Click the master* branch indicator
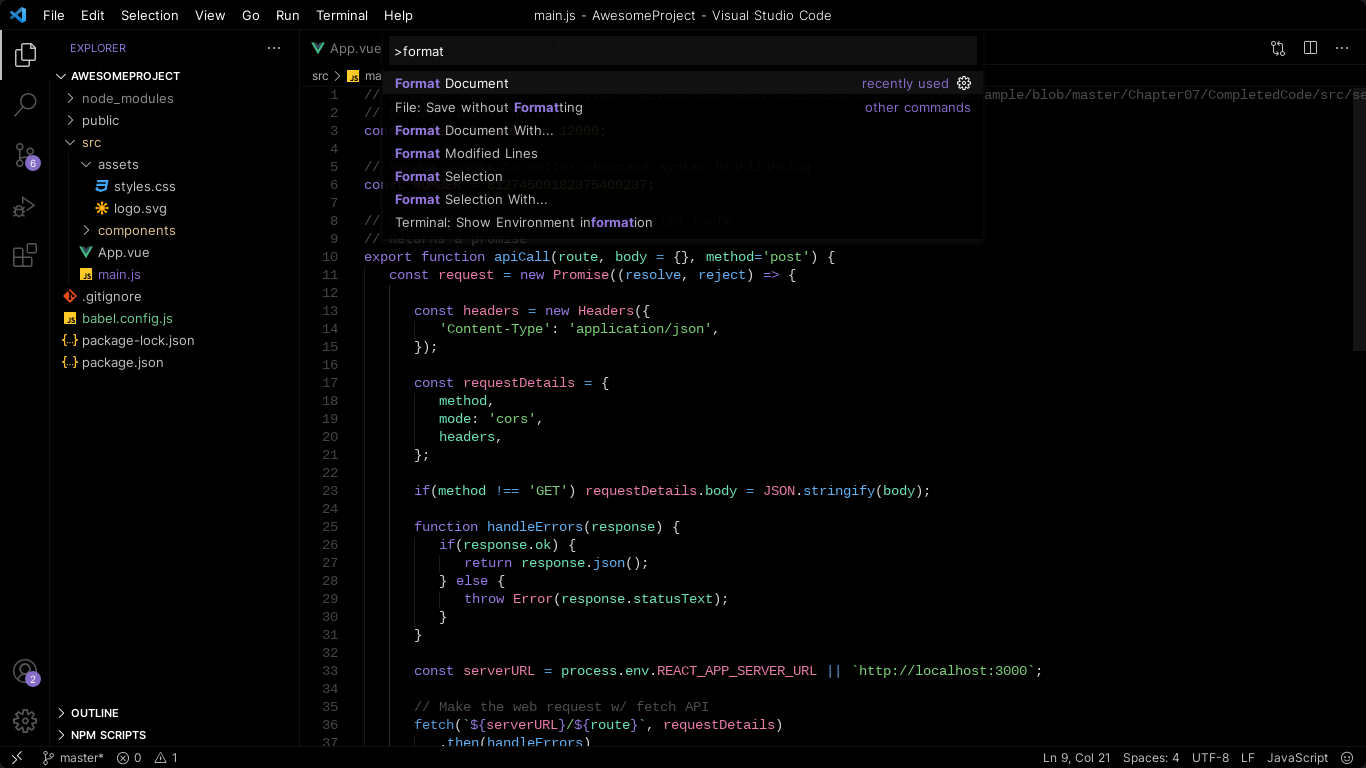 click(73, 758)
